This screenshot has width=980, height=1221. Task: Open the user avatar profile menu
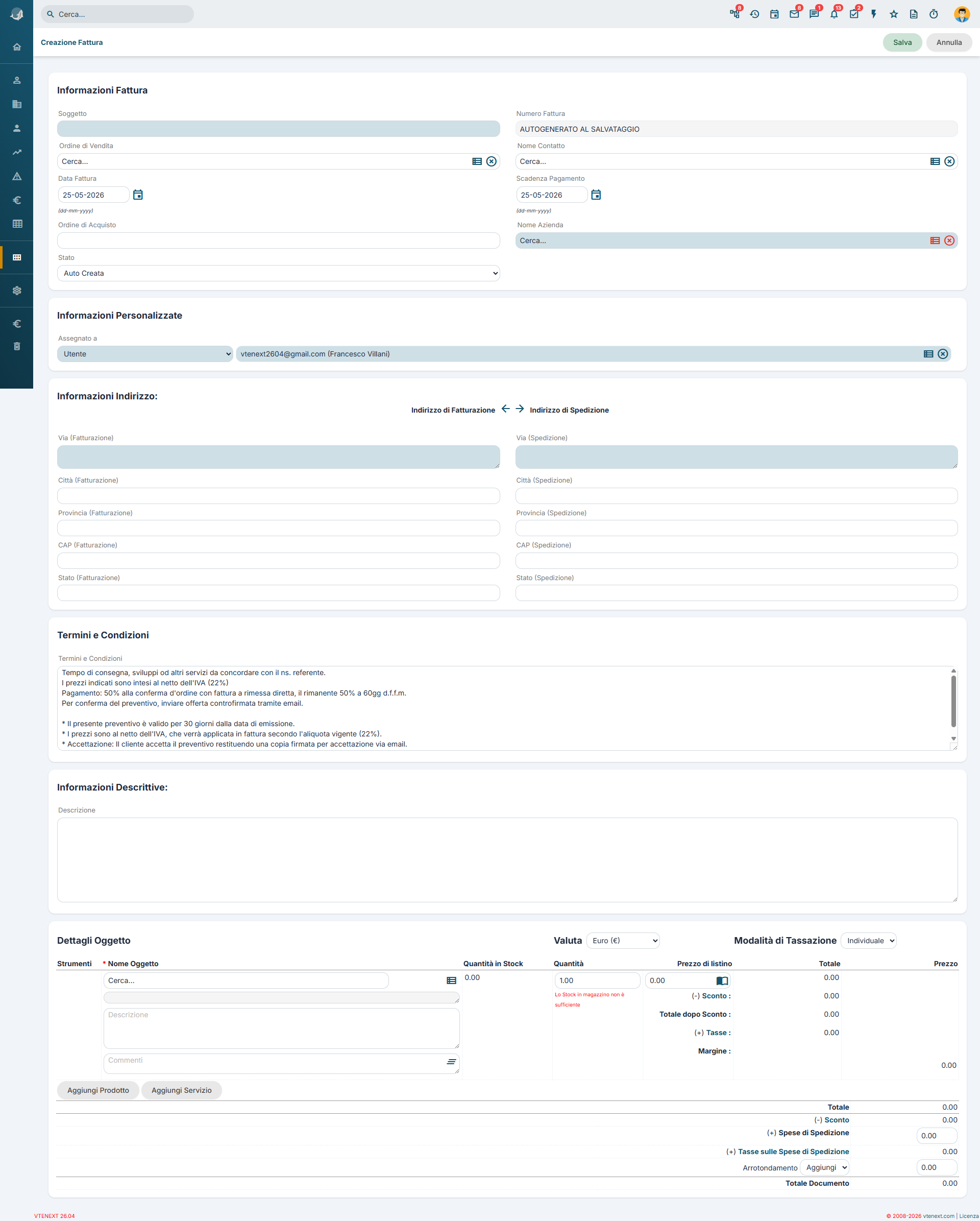point(961,14)
